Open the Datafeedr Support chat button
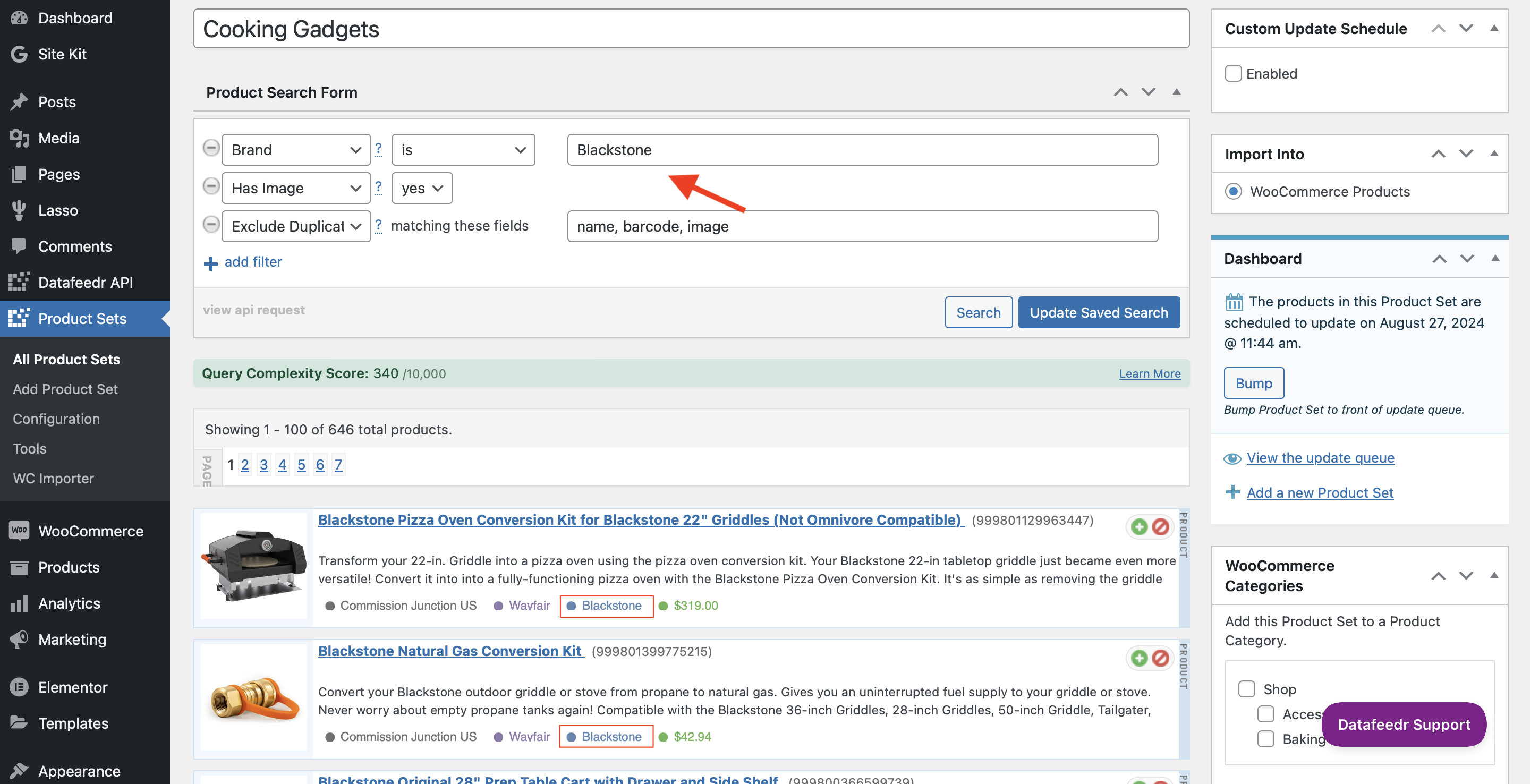Image resolution: width=1530 pixels, height=784 pixels. click(x=1404, y=724)
